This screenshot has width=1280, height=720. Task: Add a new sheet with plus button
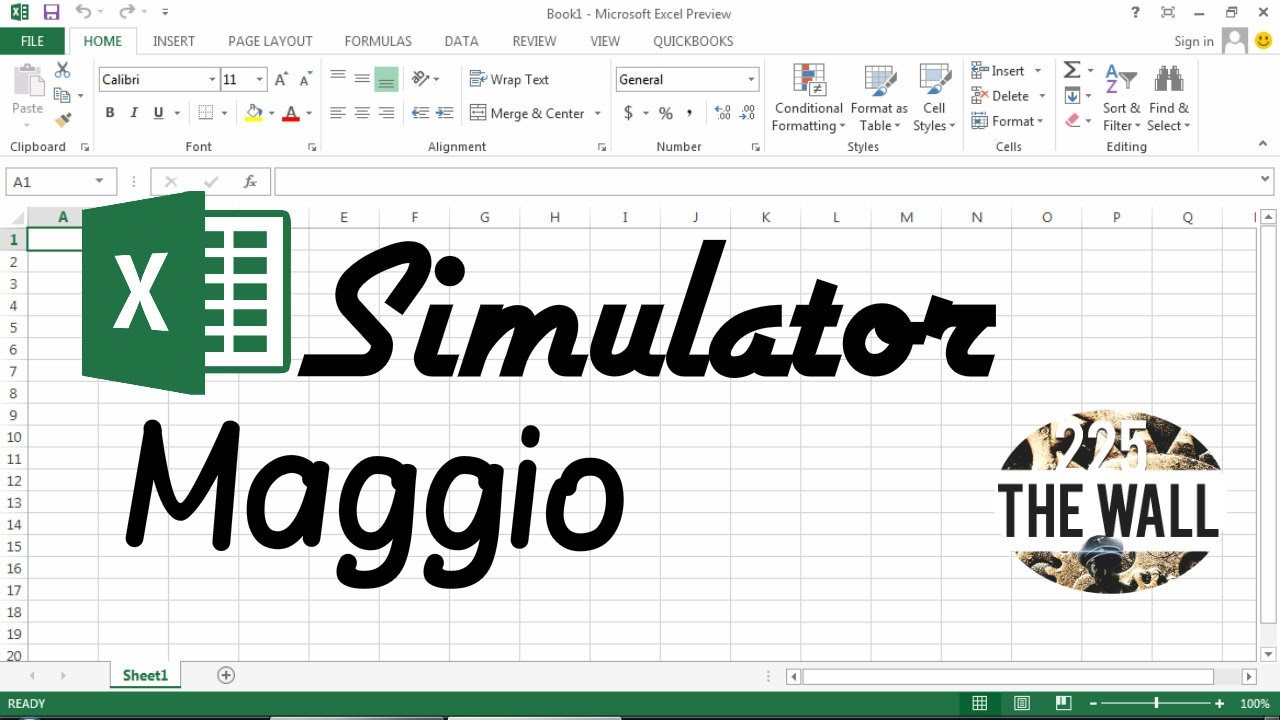point(226,675)
